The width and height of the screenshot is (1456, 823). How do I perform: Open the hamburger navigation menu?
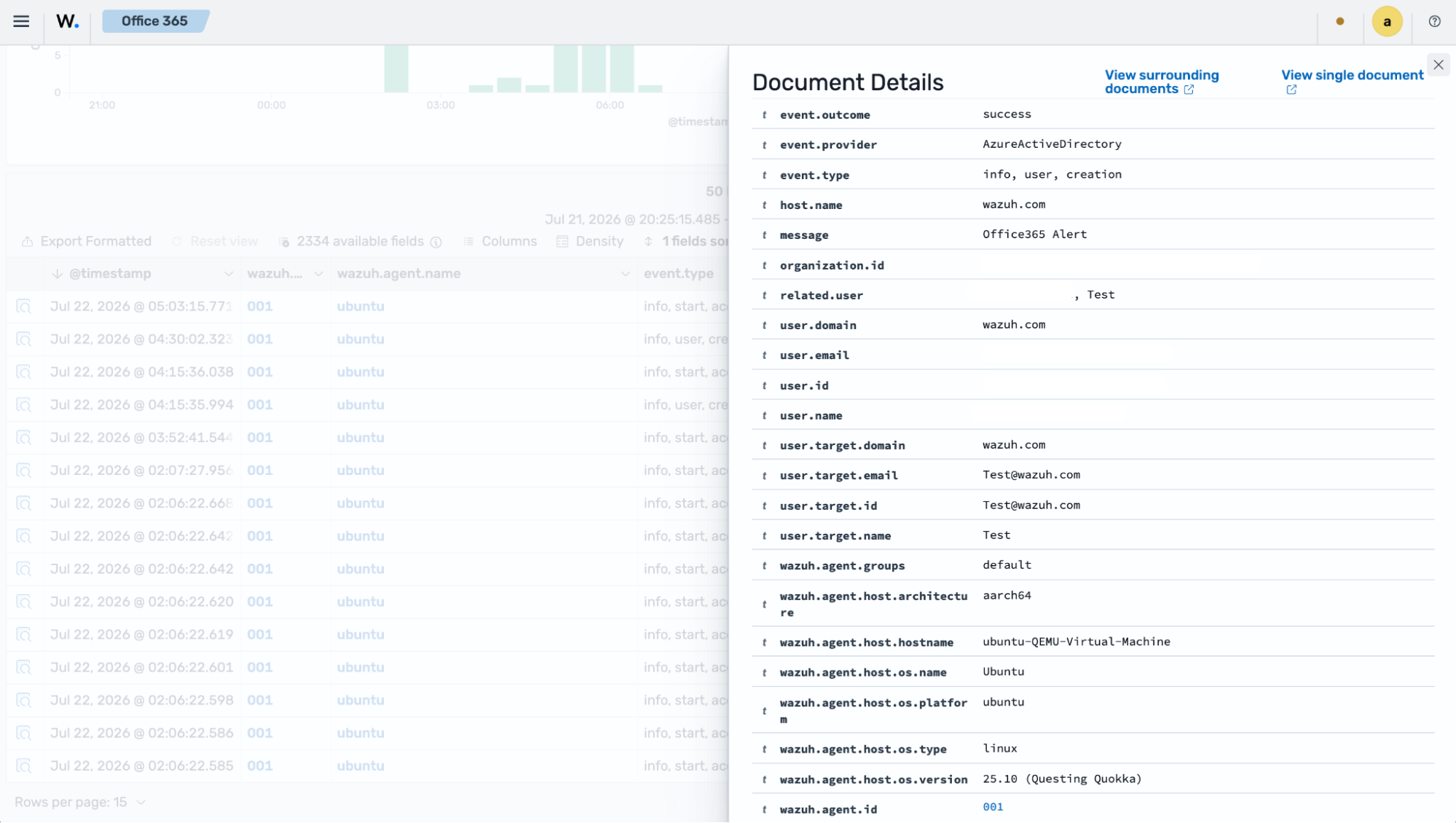21,21
